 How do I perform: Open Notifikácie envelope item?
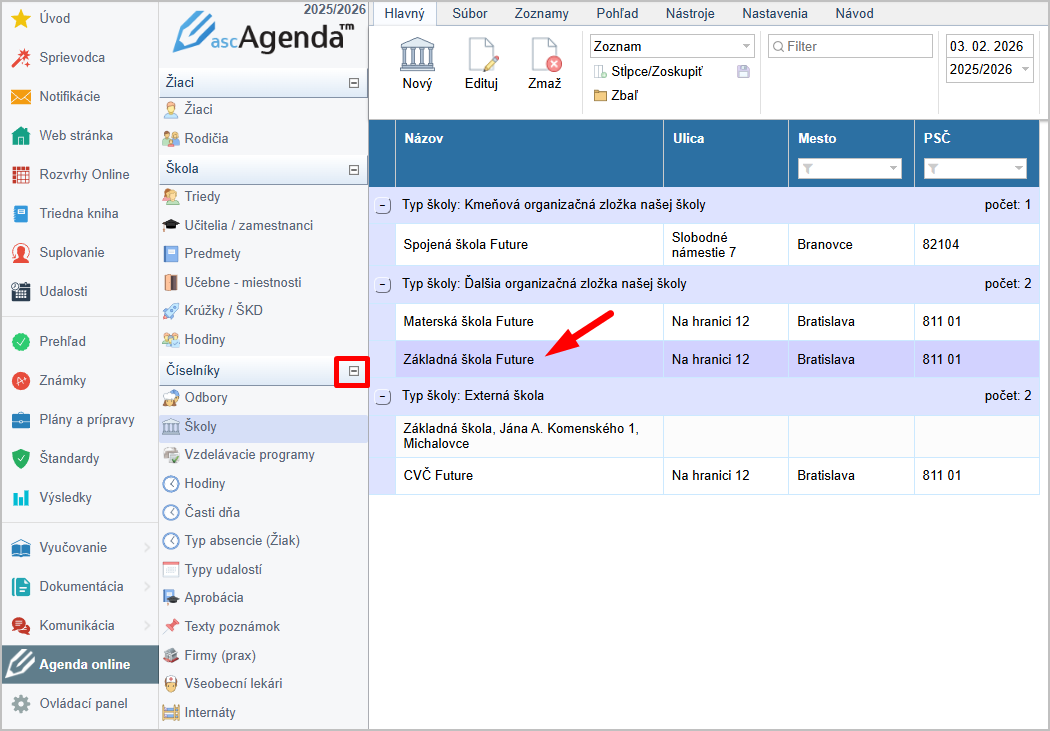(69, 96)
